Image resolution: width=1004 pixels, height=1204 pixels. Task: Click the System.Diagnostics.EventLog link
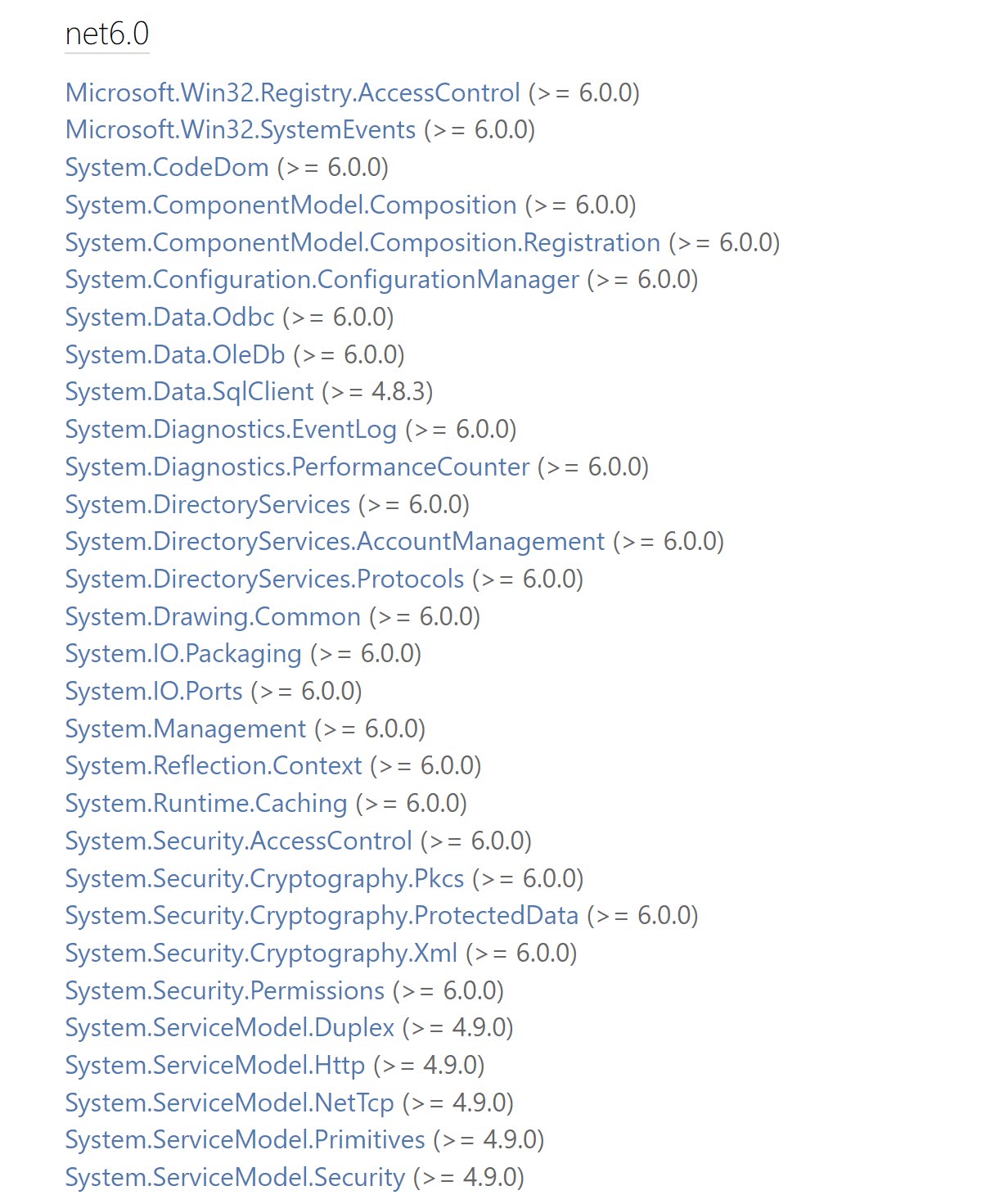(231, 430)
